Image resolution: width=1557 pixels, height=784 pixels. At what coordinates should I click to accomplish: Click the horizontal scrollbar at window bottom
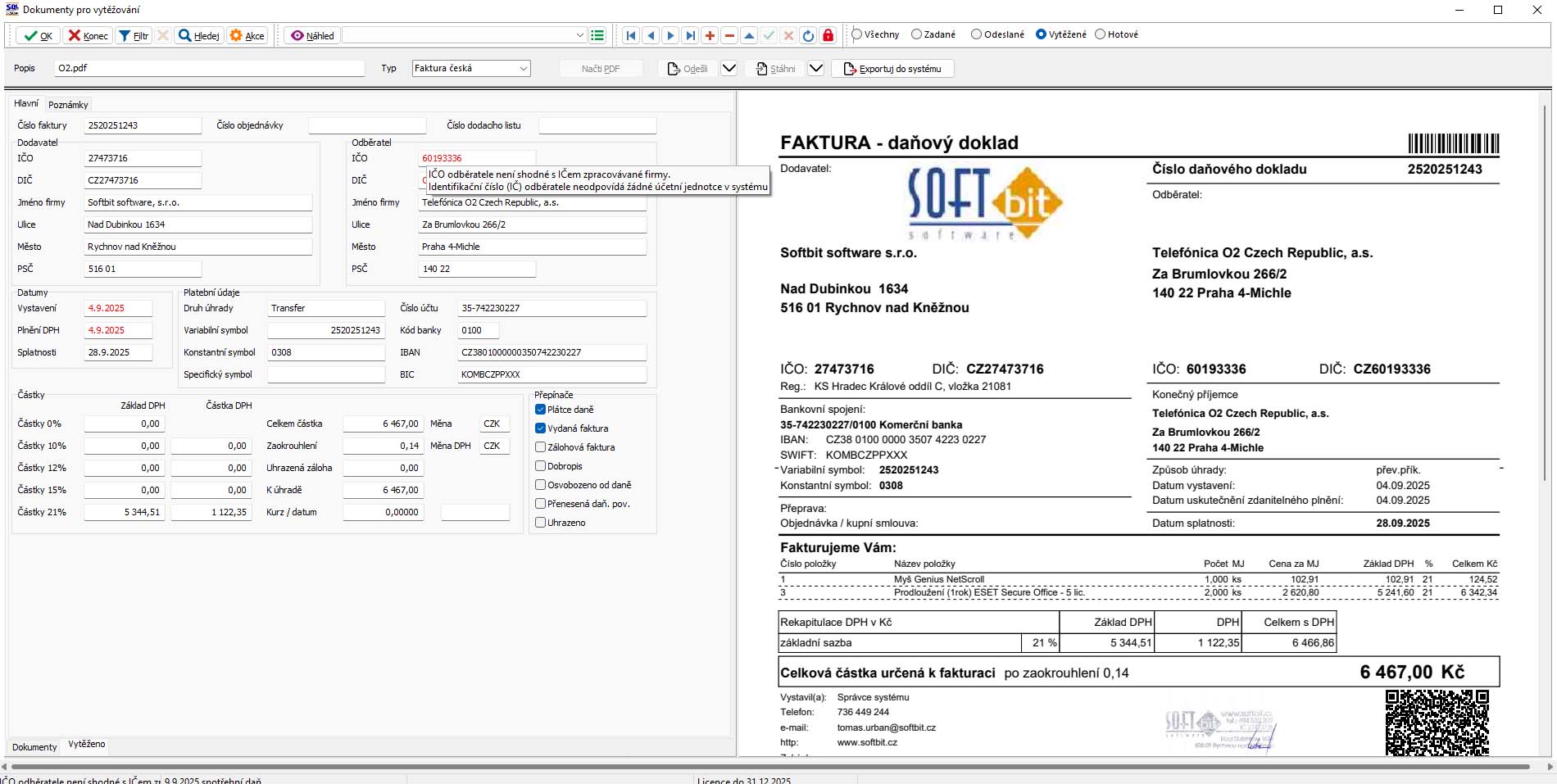(770, 767)
